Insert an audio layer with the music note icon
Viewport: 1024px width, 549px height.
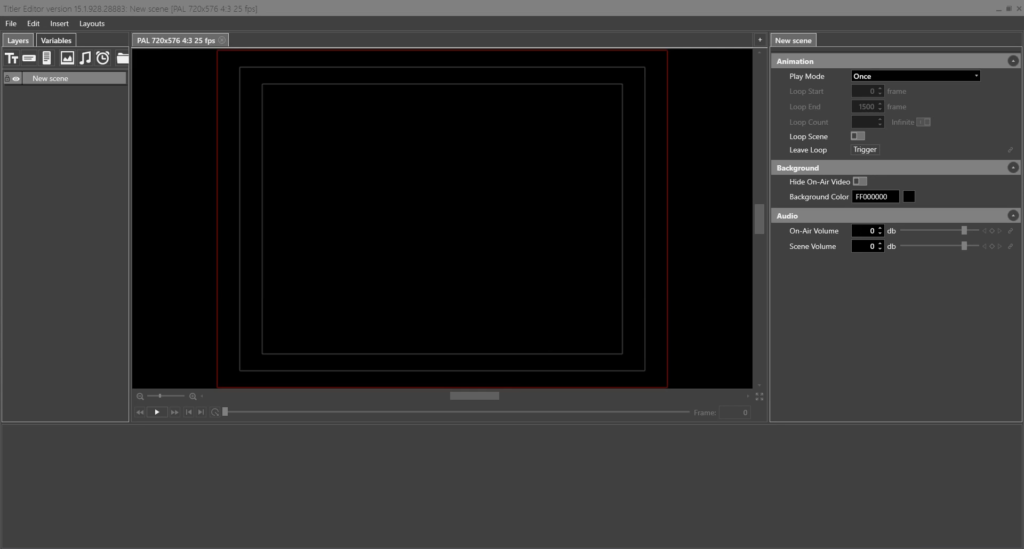pos(85,59)
